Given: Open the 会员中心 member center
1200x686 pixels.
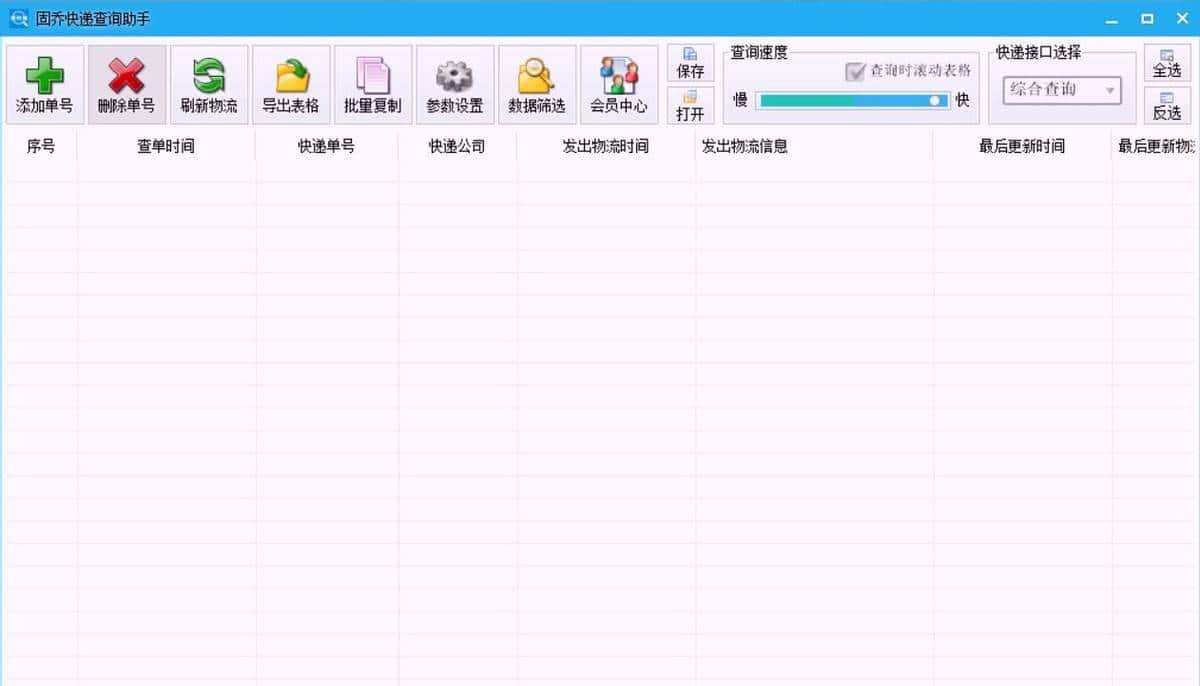Looking at the screenshot, I should point(619,84).
